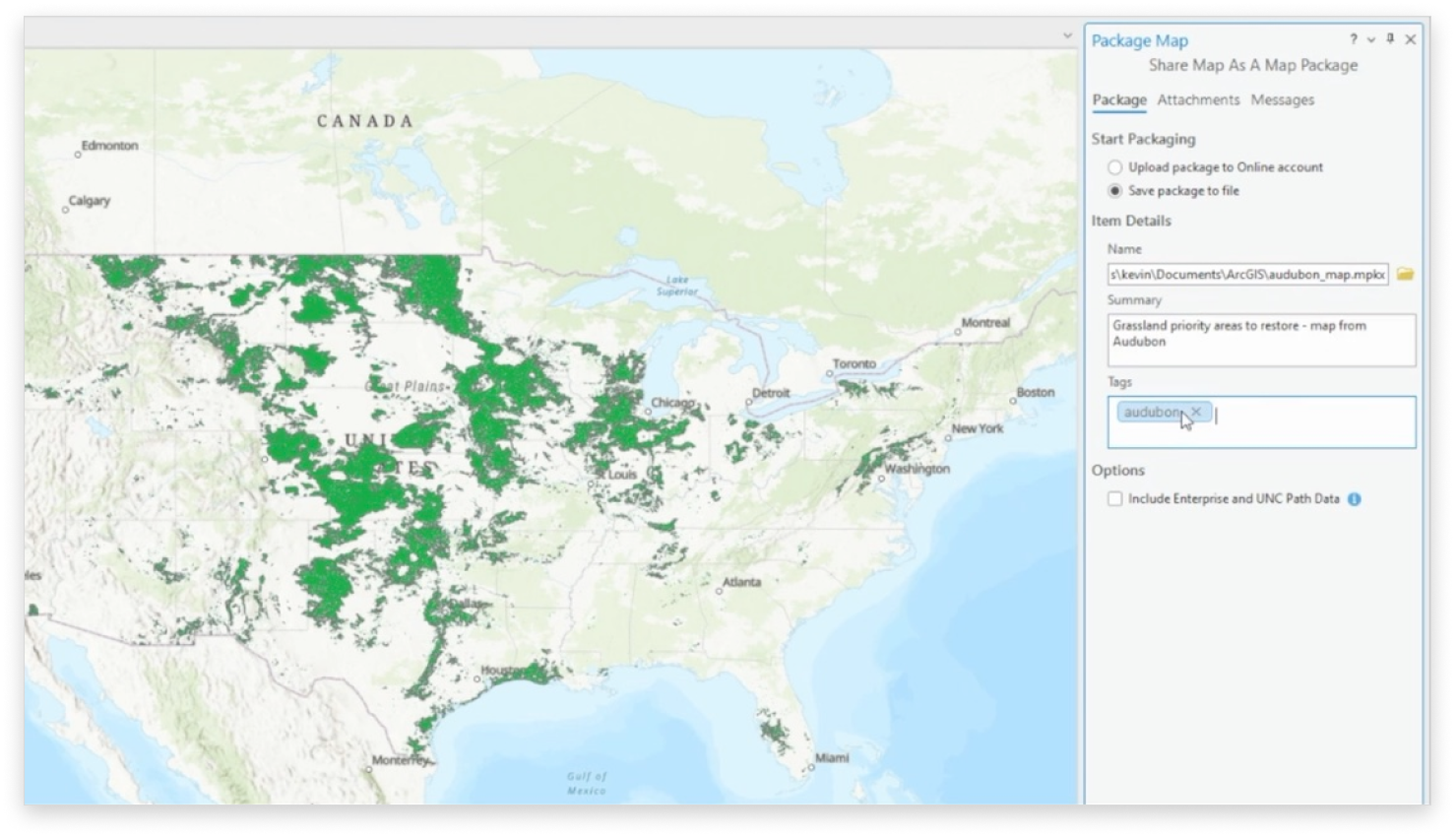
Task: Switch to the Package tab
Action: pos(1119,99)
